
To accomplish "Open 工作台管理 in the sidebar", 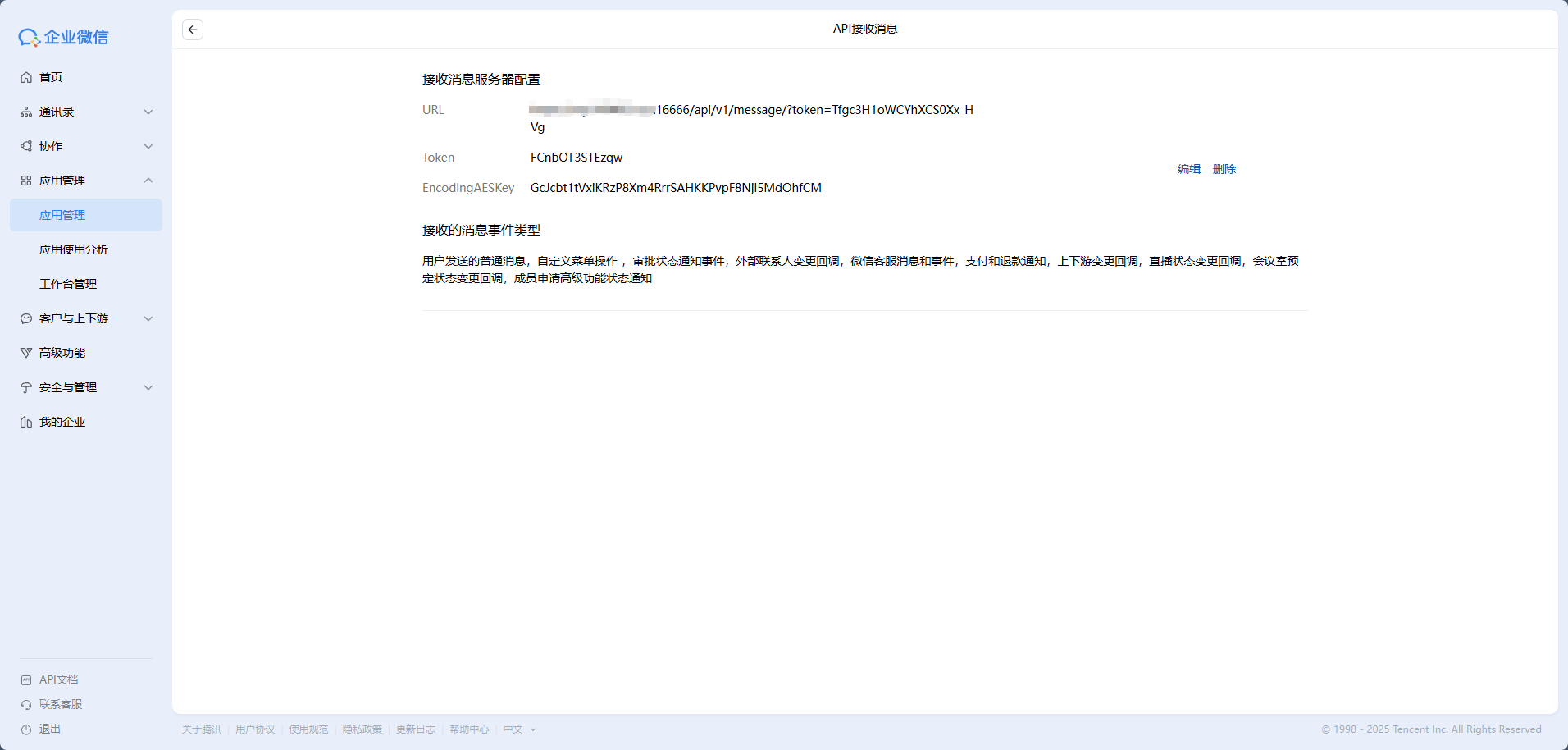I will click(68, 284).
